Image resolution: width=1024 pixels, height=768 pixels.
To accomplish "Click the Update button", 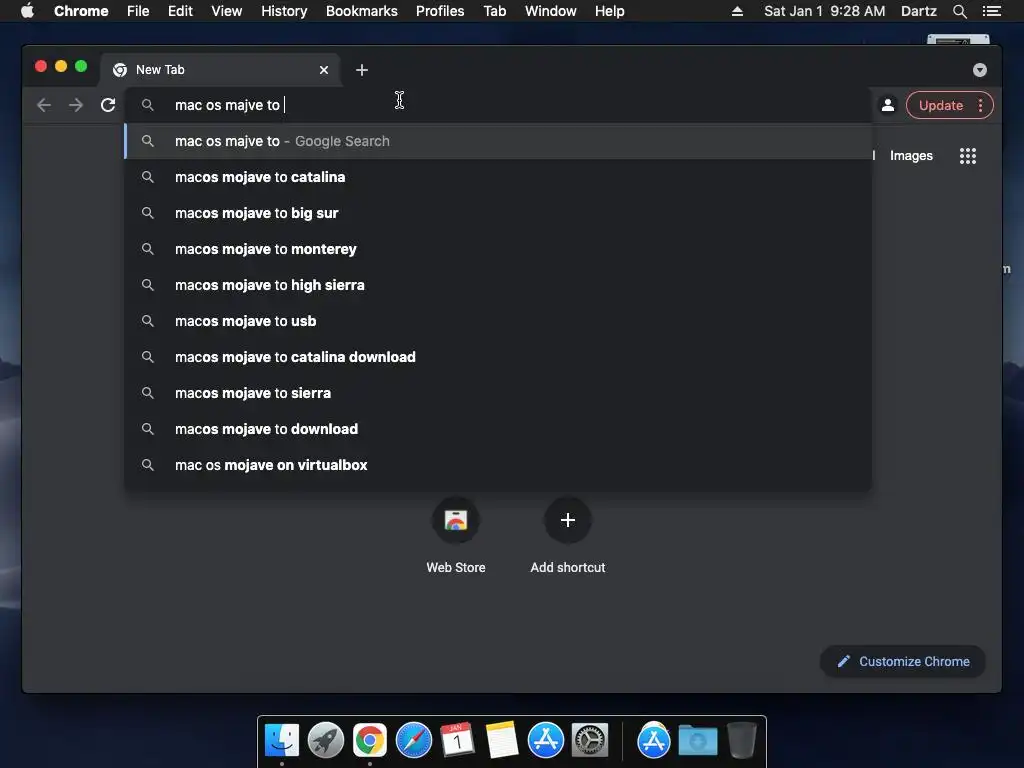I will 940,105.
